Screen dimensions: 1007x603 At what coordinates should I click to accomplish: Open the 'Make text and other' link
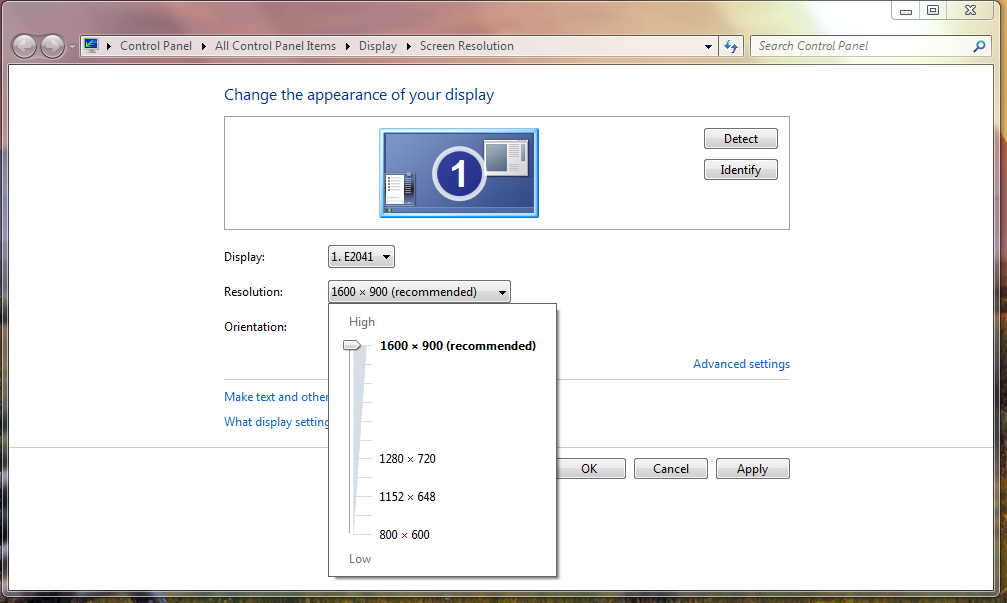pos(276,397)
